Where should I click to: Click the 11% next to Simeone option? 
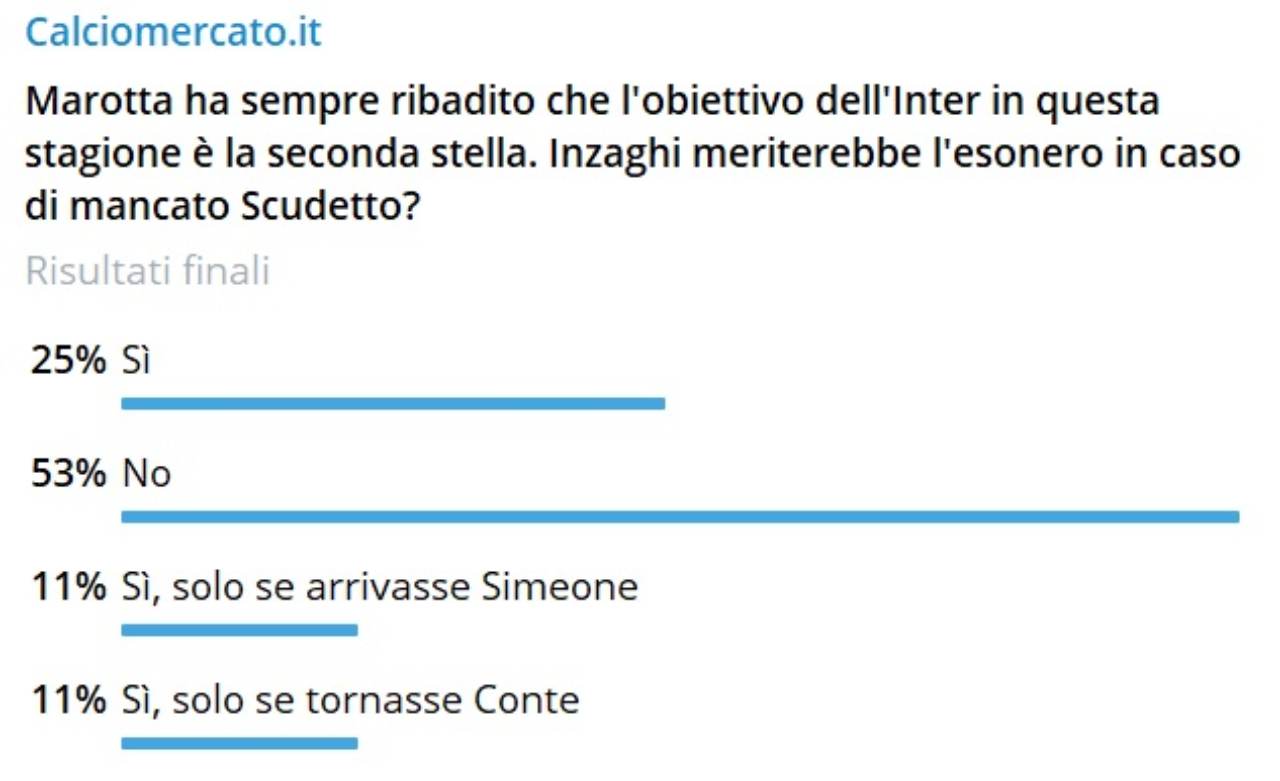[x=68, y=586]
